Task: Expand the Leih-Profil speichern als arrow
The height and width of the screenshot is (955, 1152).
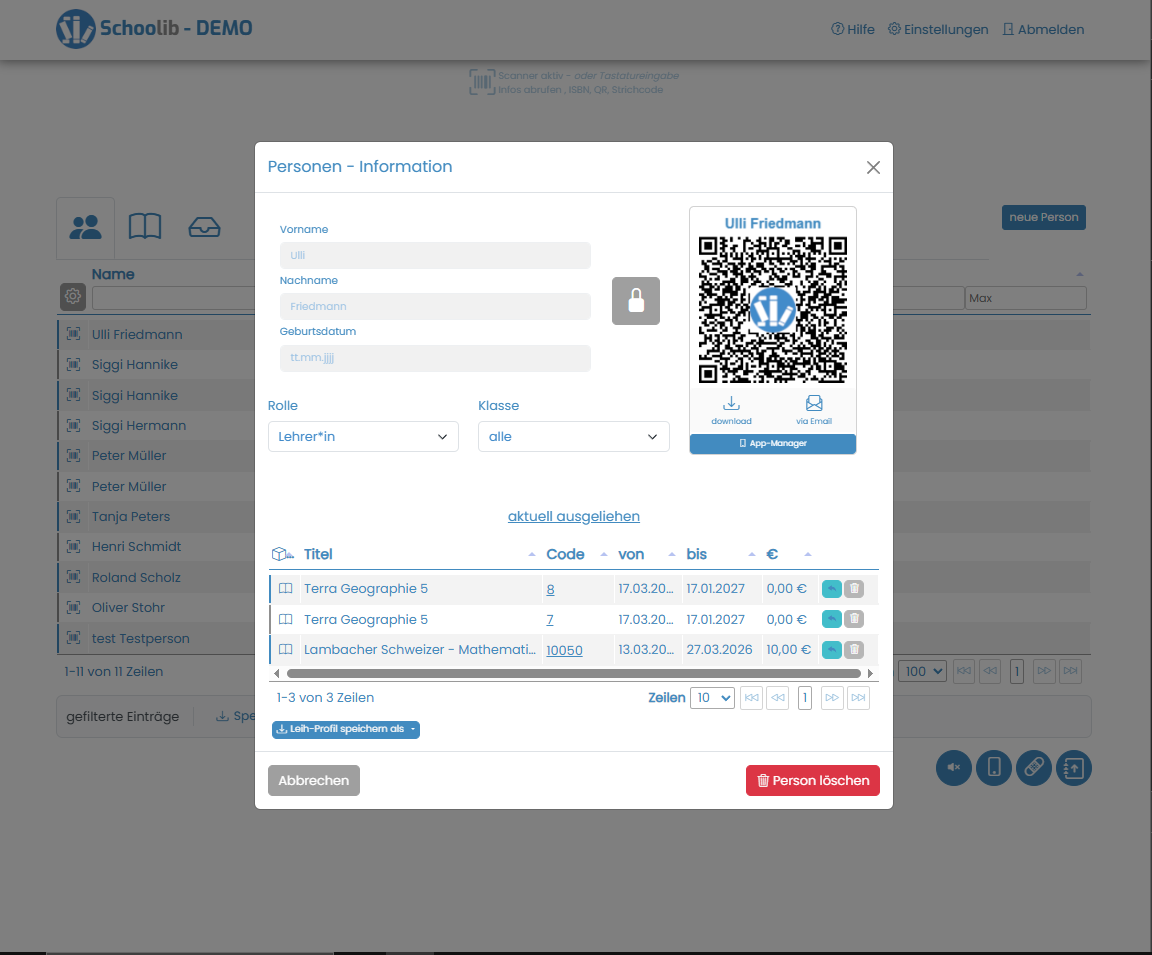Action: (x=413, y=730)
